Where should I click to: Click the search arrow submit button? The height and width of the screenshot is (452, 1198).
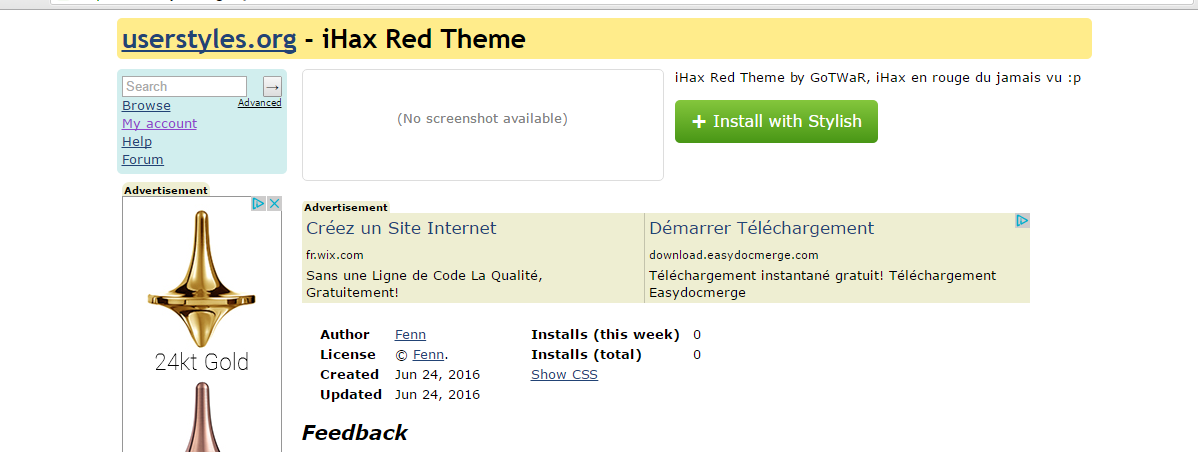click(272, 87)
